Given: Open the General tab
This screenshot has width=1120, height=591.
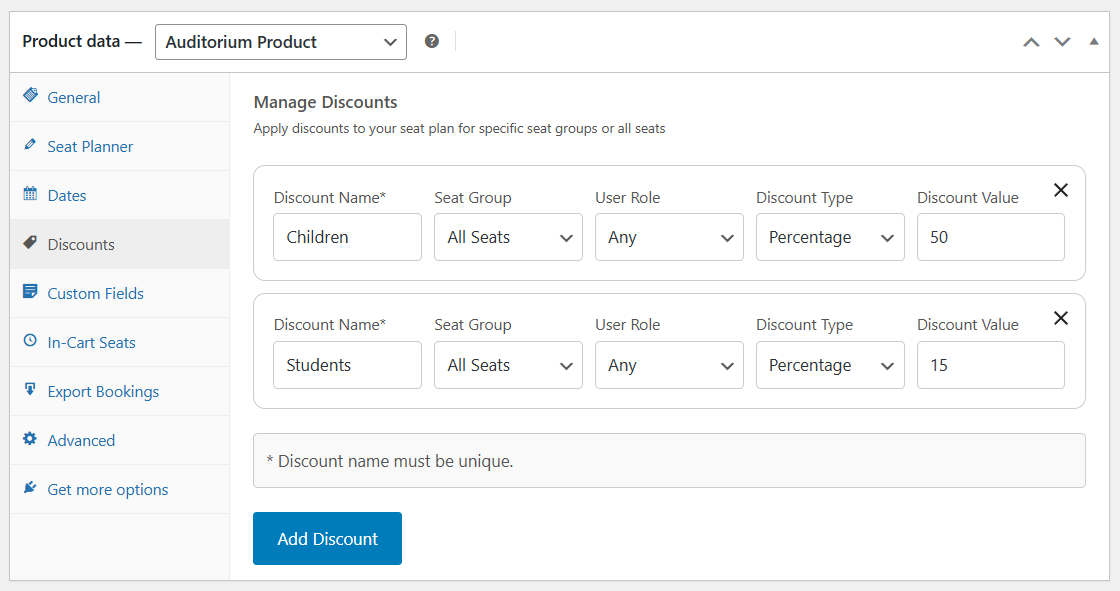Looking at the screenshot, I should tap(74, 98).
